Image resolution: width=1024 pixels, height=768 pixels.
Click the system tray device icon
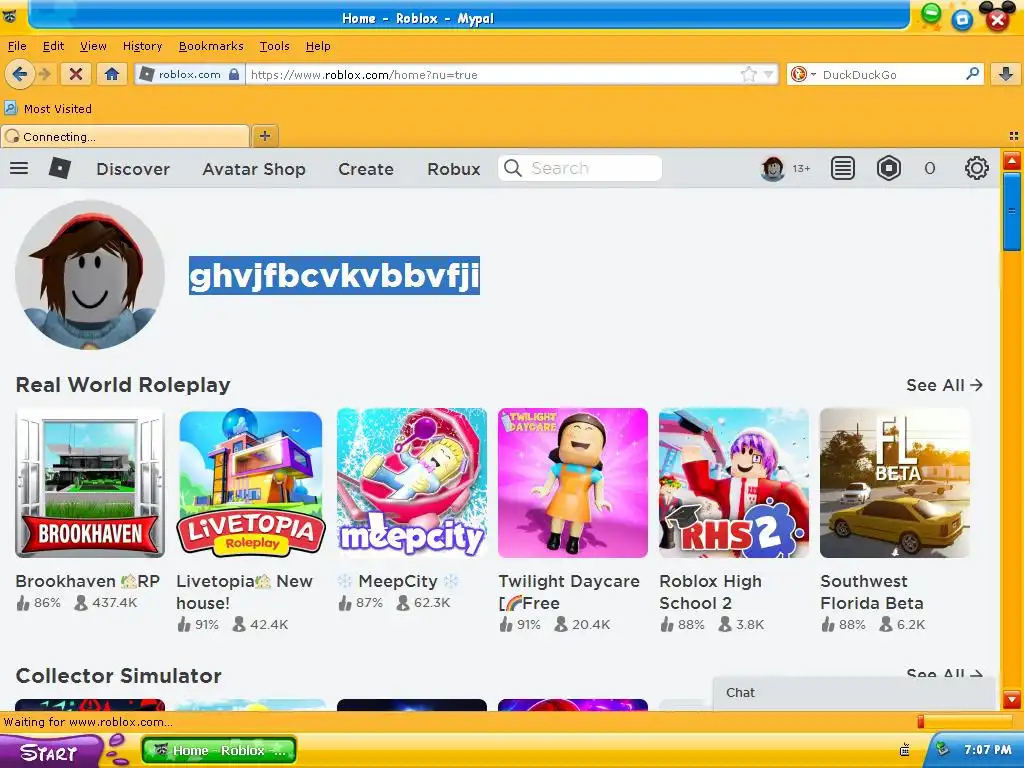pos(905,750)
